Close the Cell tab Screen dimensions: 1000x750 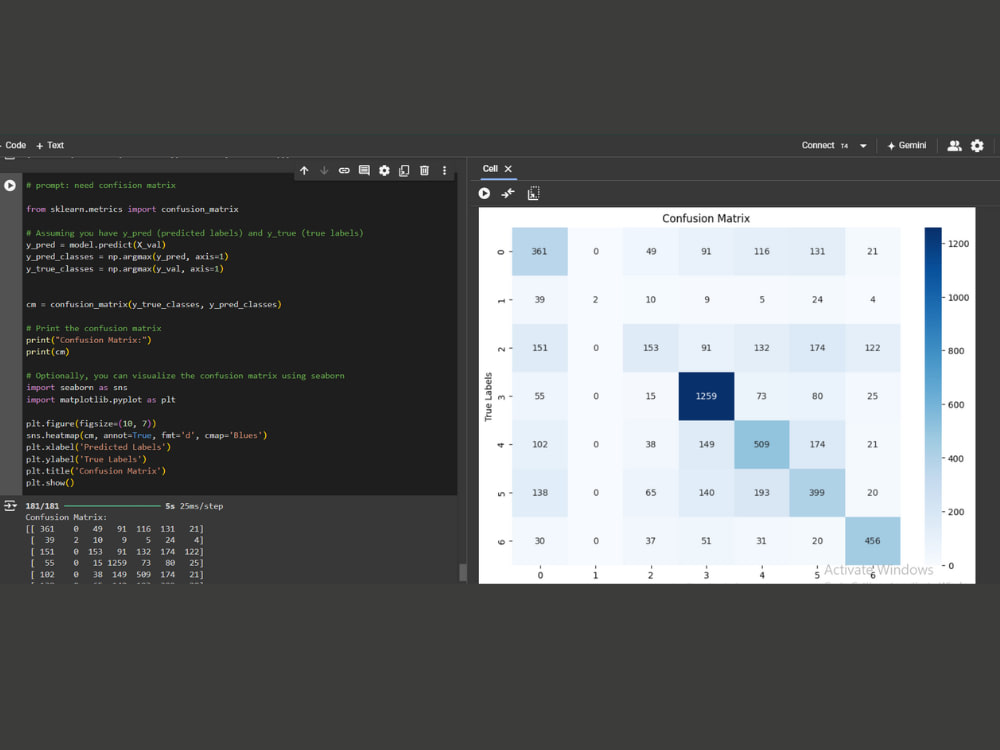pyautogui.click(x=508, y=168)
